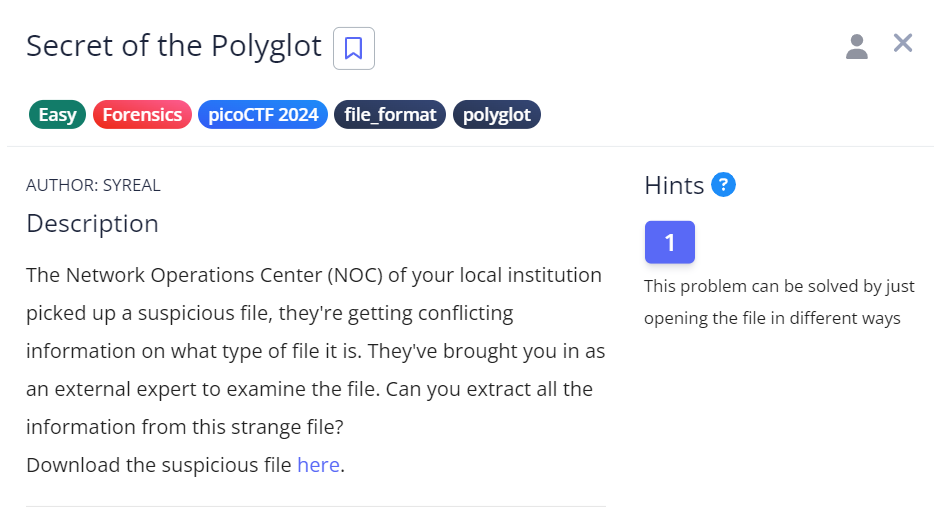Close the challenge dialog with X
937x530 pixels.
[903, 43]
